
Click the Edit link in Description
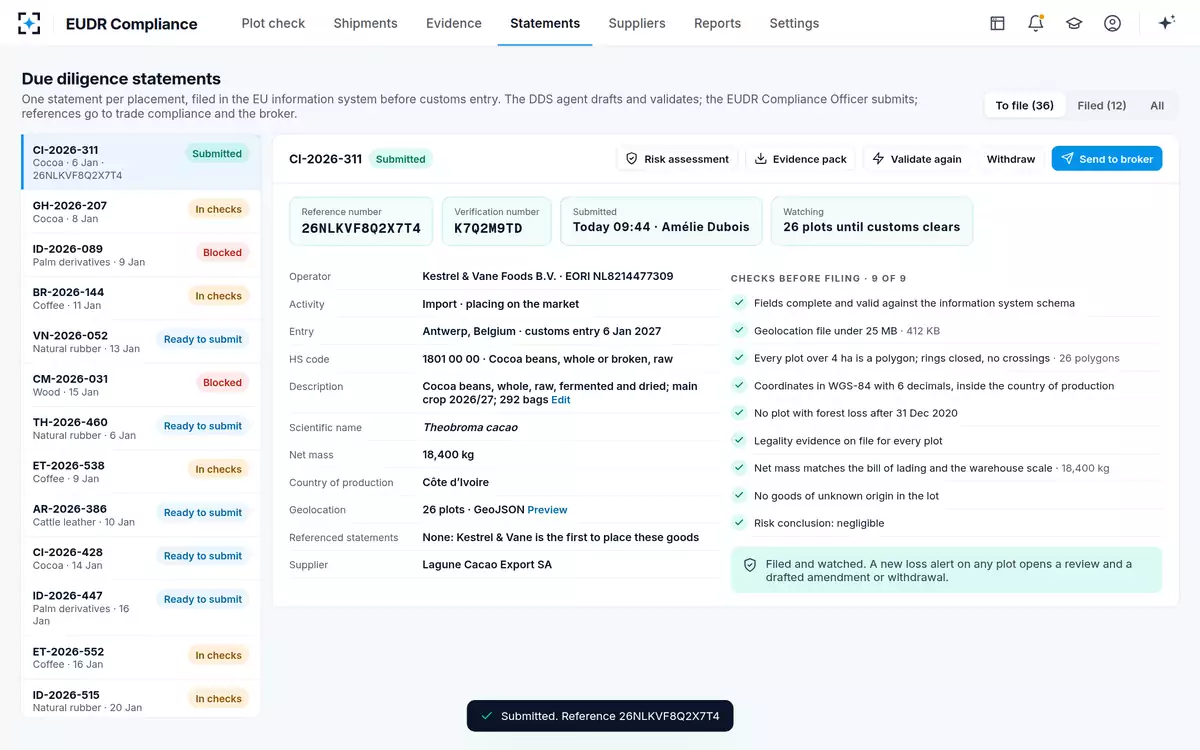pyautogui.click(x=561, y=400)
